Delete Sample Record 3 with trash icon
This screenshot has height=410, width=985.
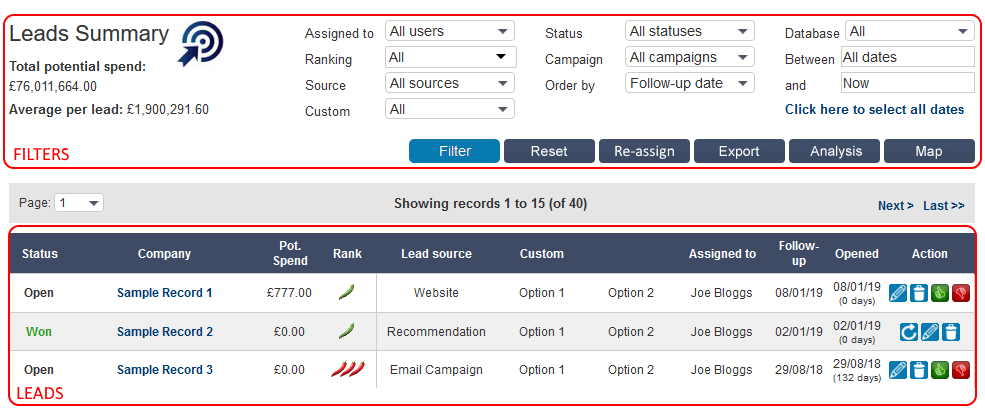pyautogui.click(x=919, y=370)
